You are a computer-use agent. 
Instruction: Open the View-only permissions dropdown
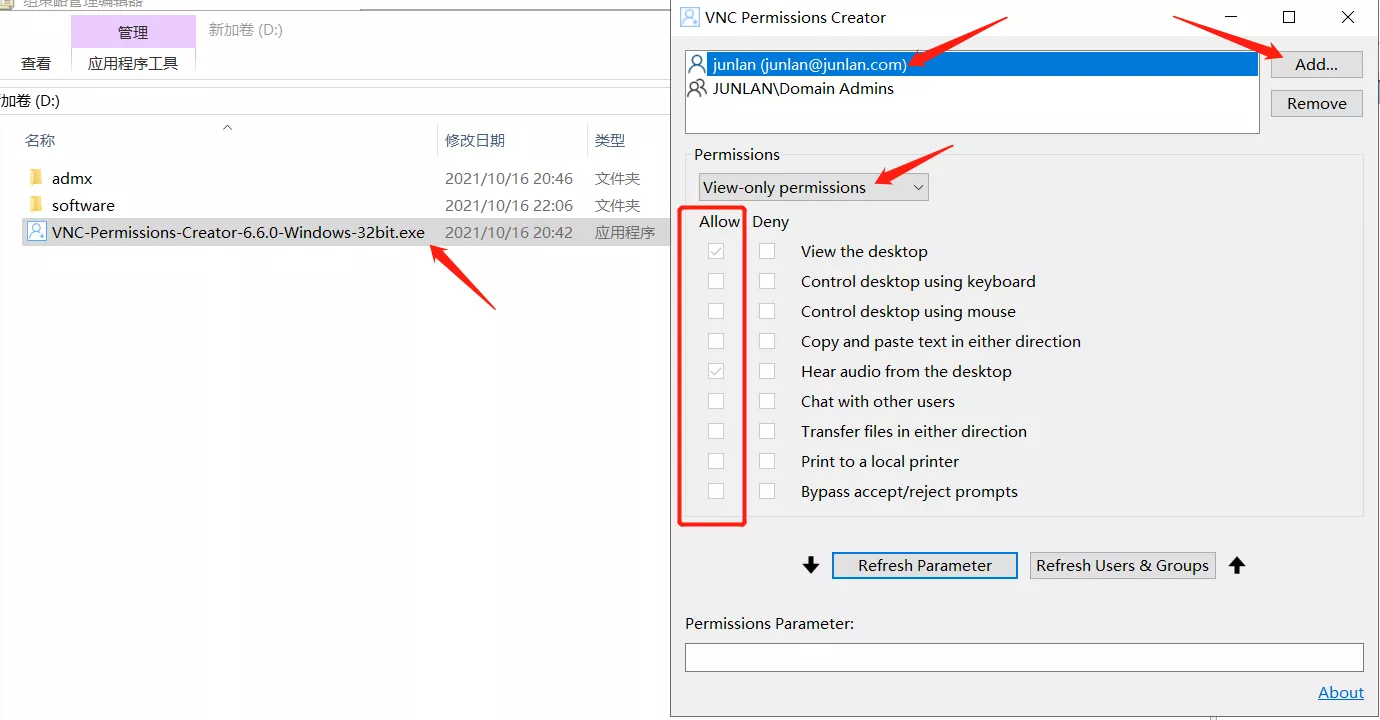813,187
